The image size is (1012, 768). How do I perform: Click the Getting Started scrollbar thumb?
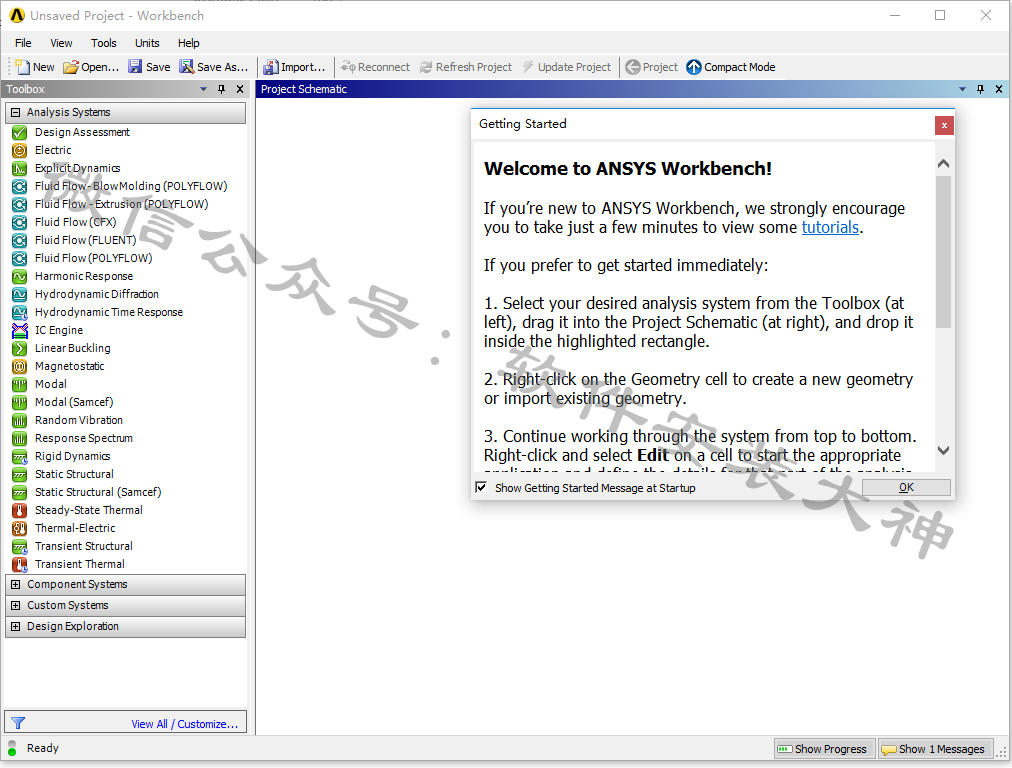tap(943, 252)
